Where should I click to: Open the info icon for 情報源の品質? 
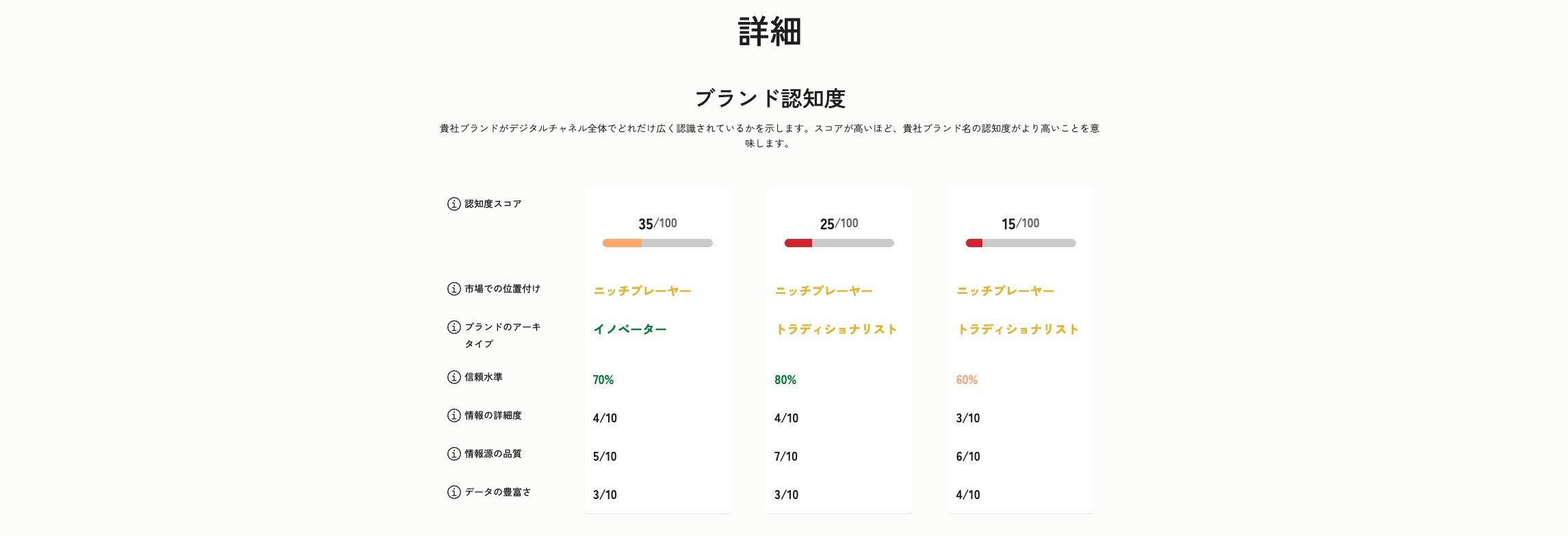click(x=454, y=454)
